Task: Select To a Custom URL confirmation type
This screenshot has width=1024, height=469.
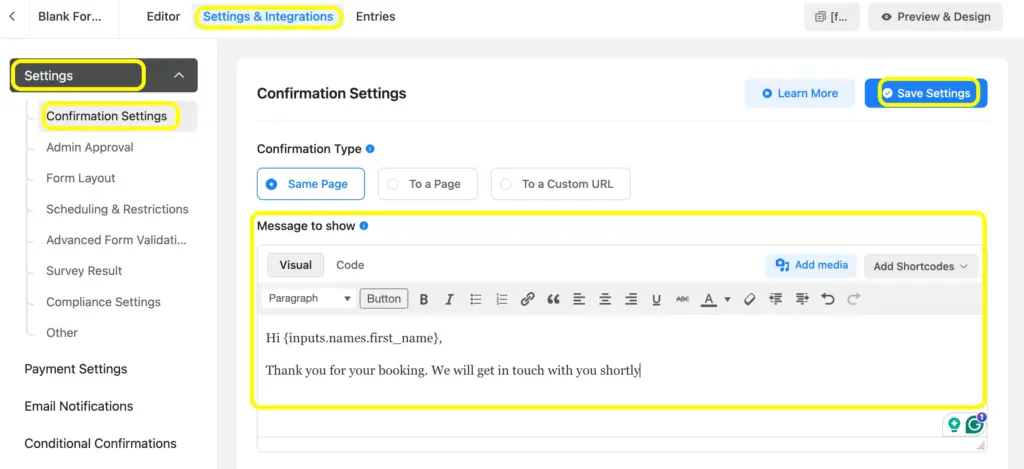Action: click(x=561, y=184)
